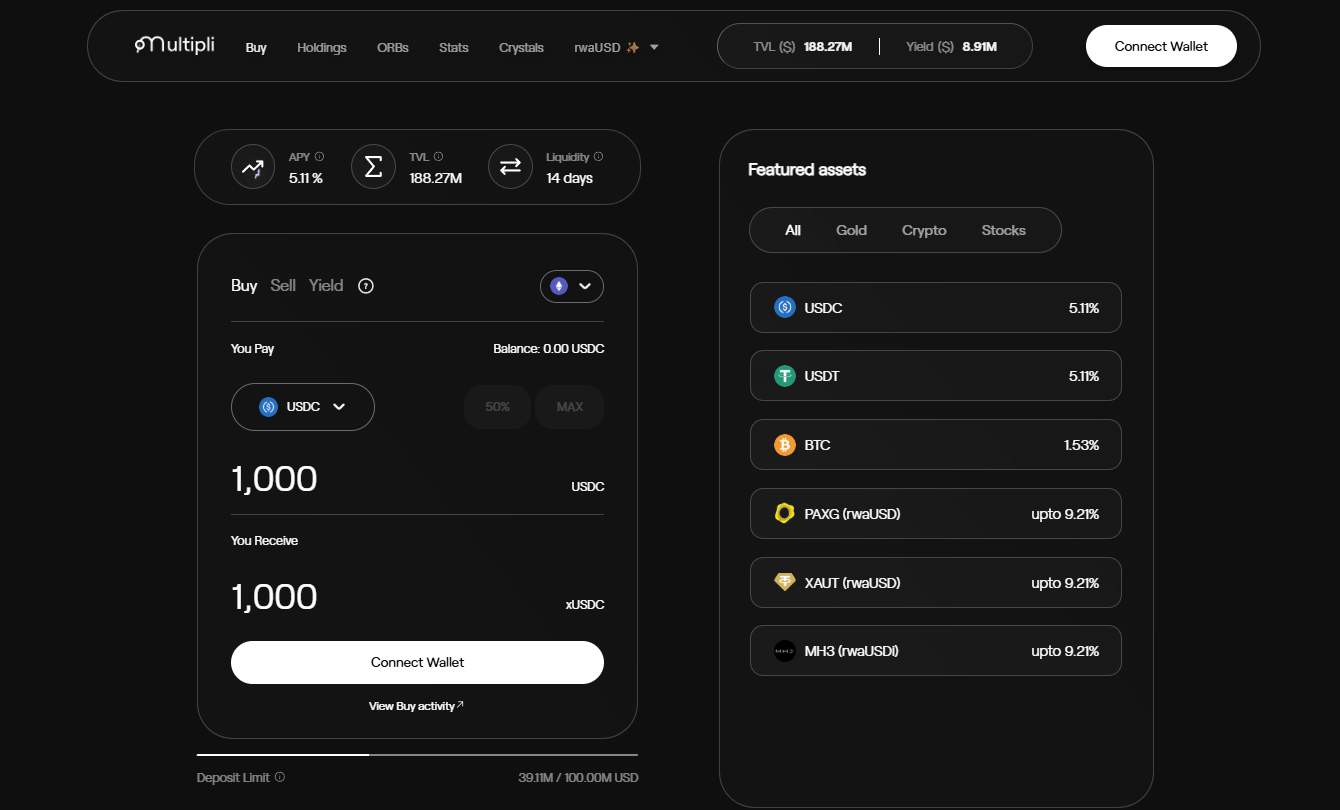Click the deposit limit progress bar
This screenshot has height=810, width=1340.
click(417, 755)
